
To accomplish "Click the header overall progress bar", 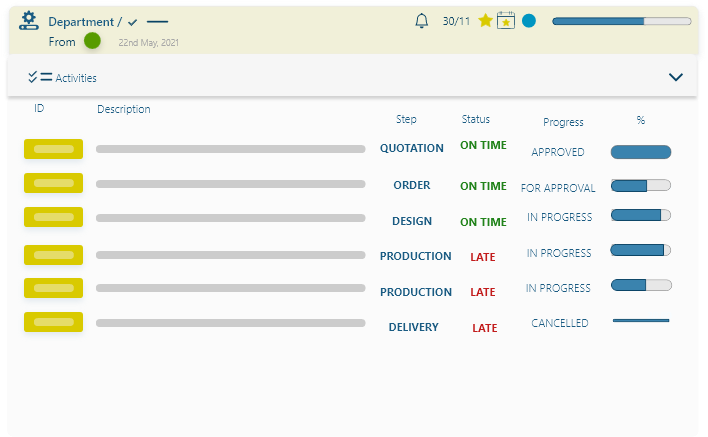I will [x=621, y=21].
